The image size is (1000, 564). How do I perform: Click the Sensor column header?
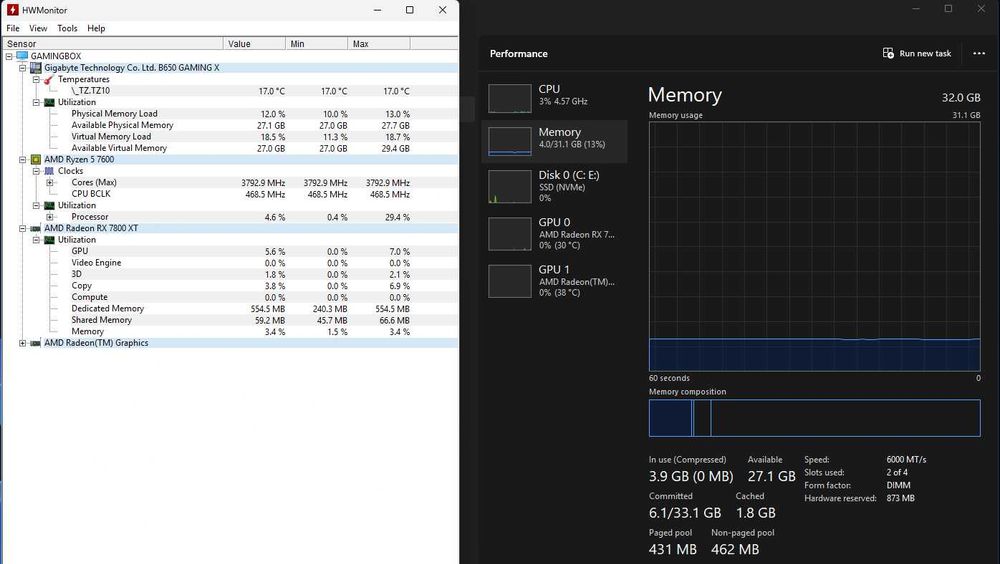pos(113,43)
